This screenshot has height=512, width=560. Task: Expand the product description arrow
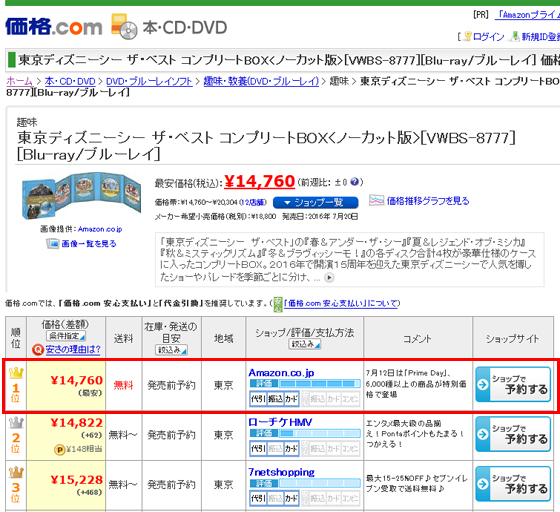(x=329, y=277)
